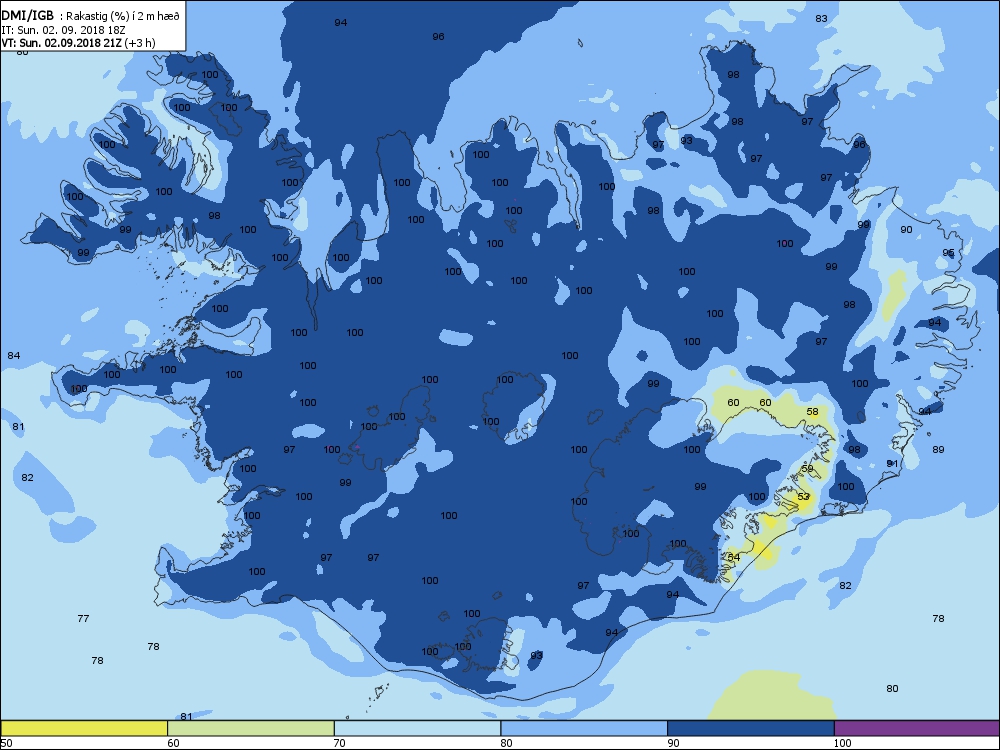Click the DMI/IGB header label
1000x750 pixels.
pyautogui.click(x=27, y=16)
